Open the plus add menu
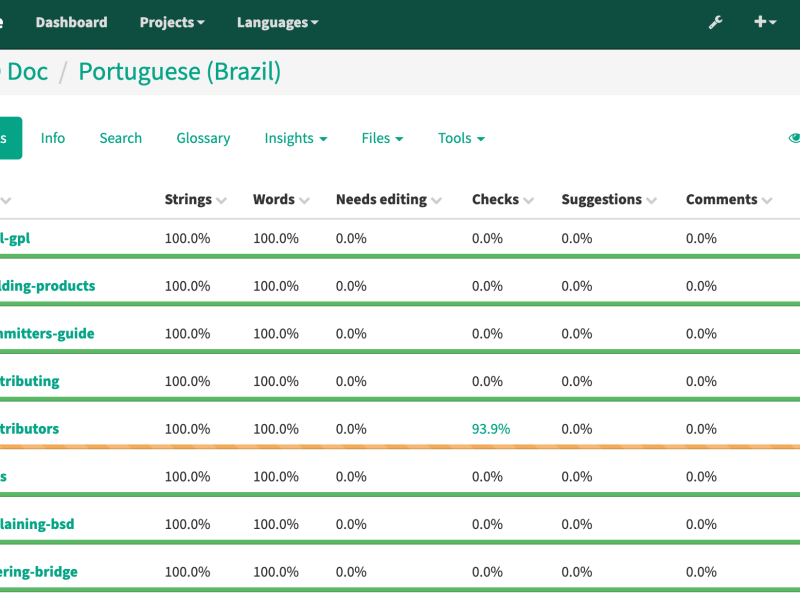Screen dimensions: 800x600 pyautogui.click(x=765, y=22)
